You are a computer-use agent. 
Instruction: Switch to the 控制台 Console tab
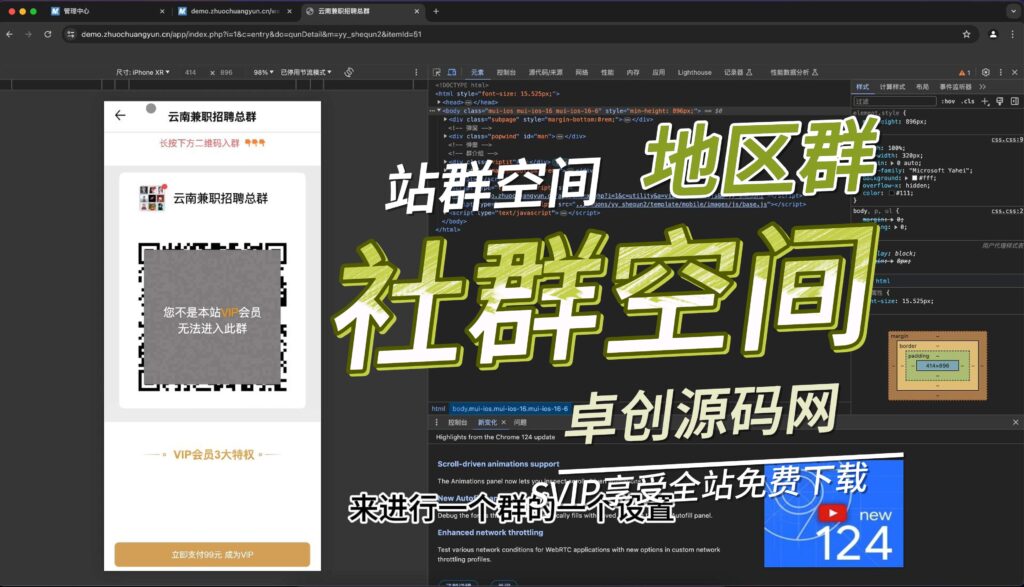[x=506, y=72]
